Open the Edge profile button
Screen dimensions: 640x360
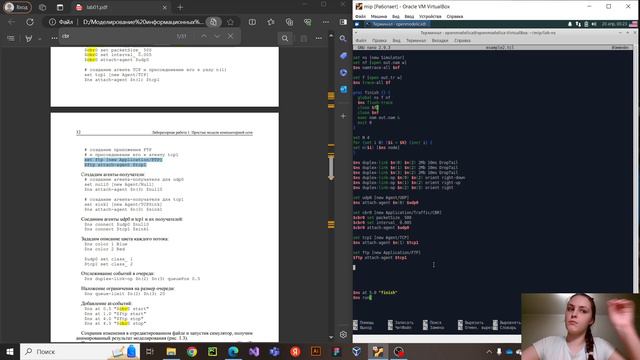(17, 7)
